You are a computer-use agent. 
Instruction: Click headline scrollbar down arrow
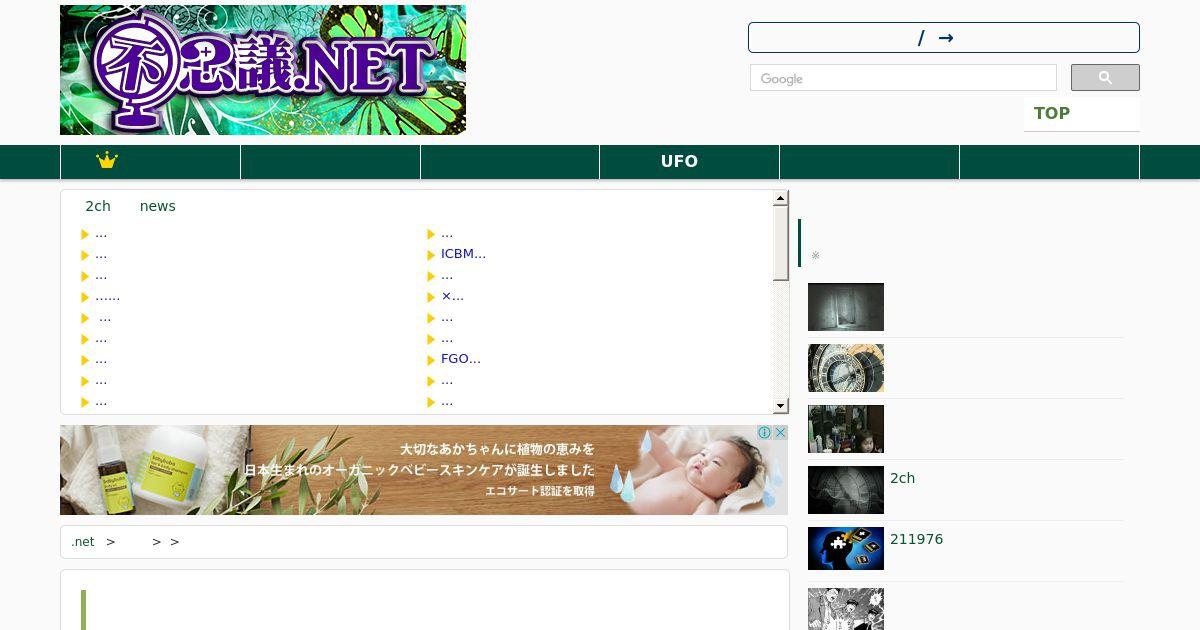click(781, 406)
